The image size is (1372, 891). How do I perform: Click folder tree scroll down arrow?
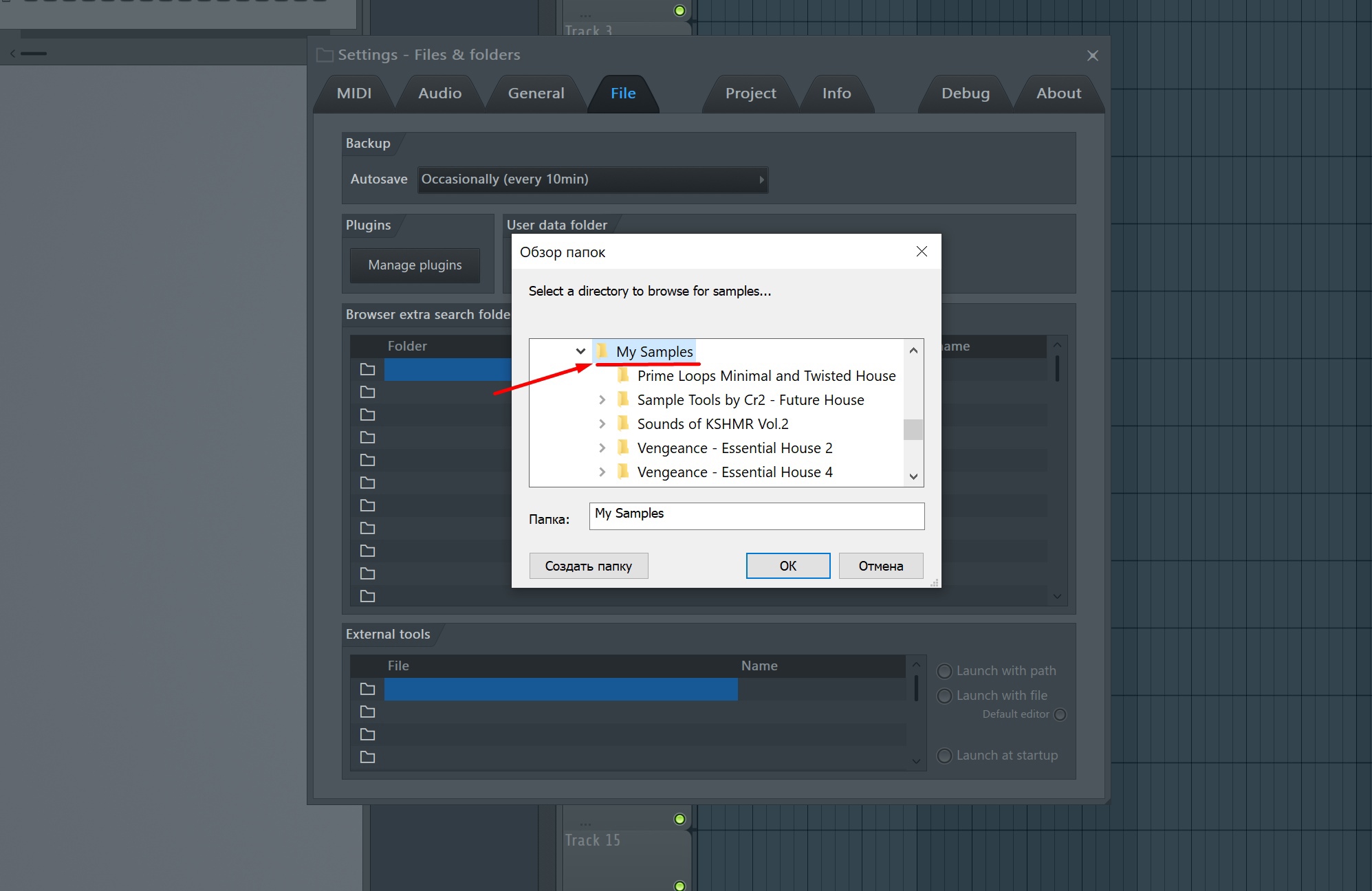click(913, 476)
